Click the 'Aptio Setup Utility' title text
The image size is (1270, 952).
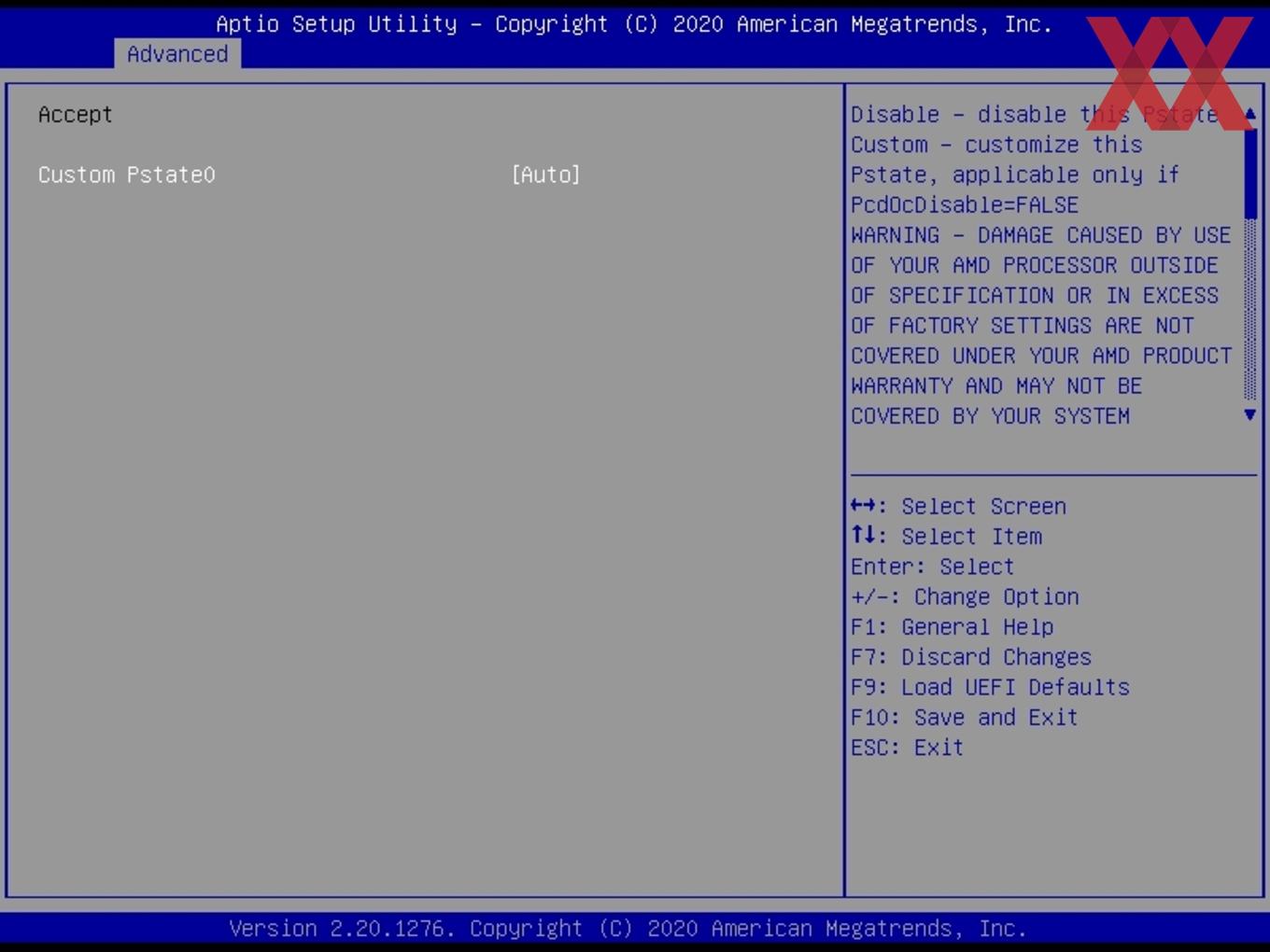coord(336,24)
